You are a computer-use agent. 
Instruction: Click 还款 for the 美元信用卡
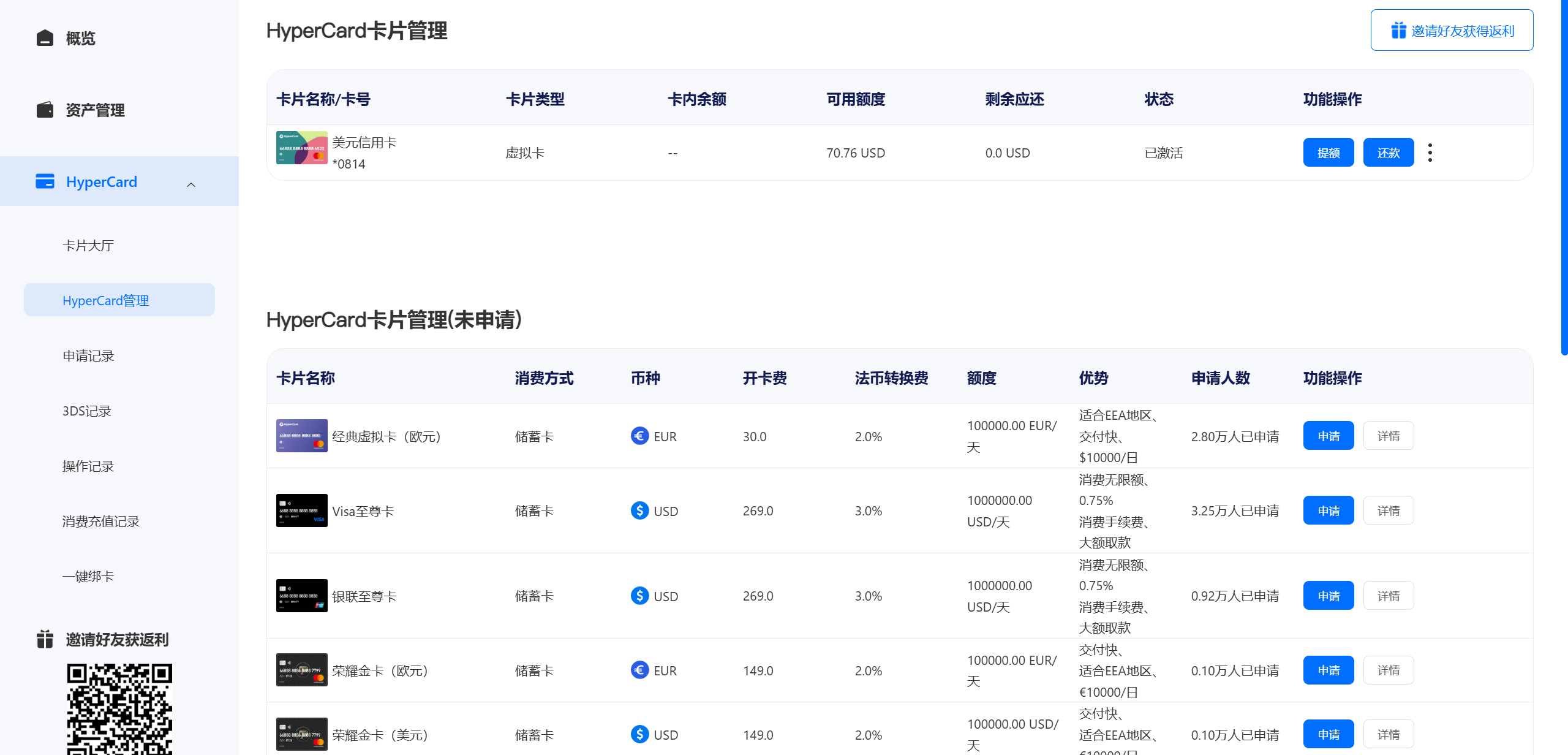coord(1389,153)
